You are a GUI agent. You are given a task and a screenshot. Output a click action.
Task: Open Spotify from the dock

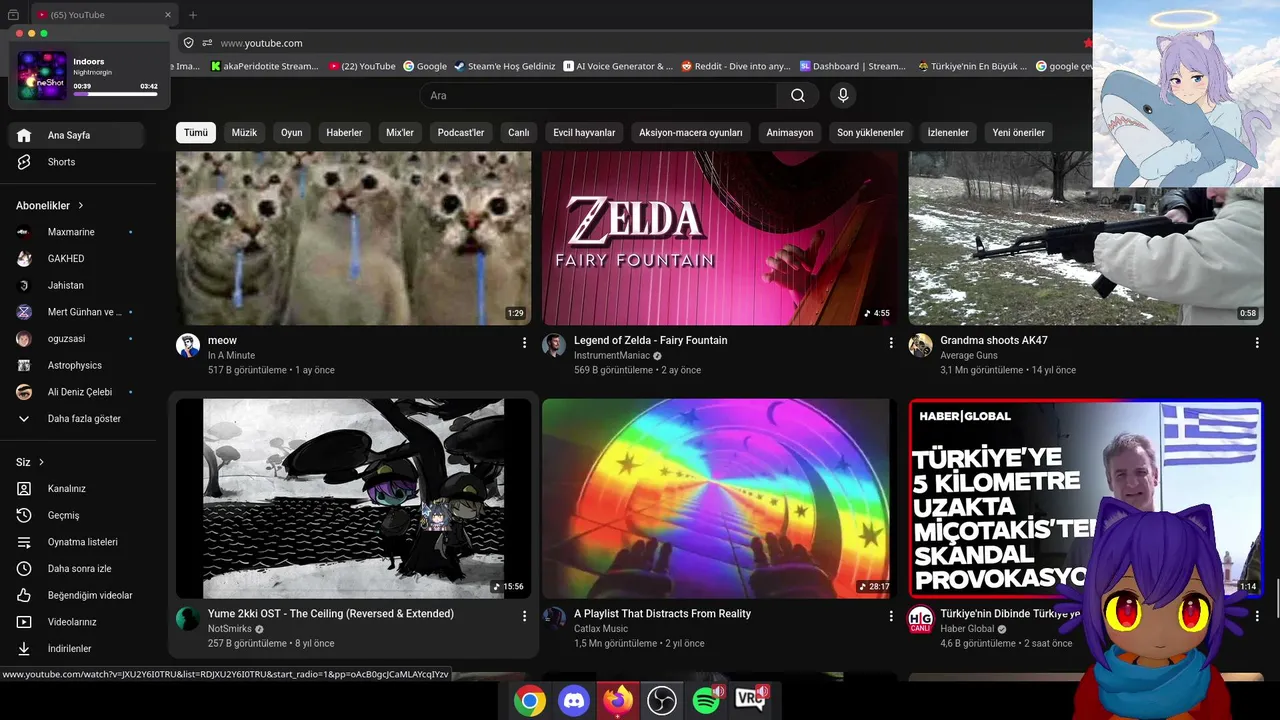point(706,701)
